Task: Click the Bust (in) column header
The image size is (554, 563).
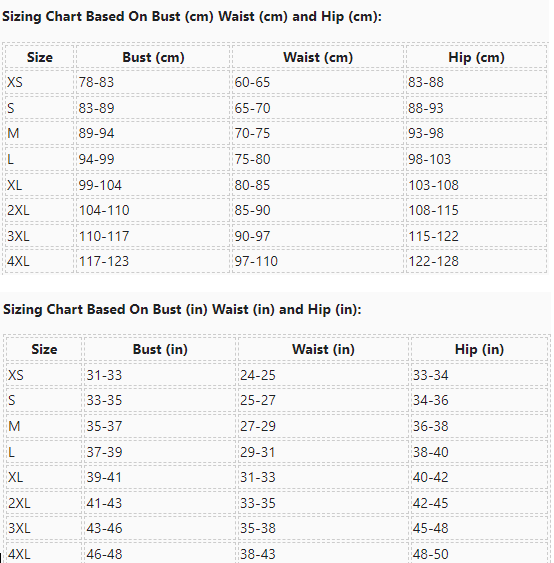Action: (160, 349)
